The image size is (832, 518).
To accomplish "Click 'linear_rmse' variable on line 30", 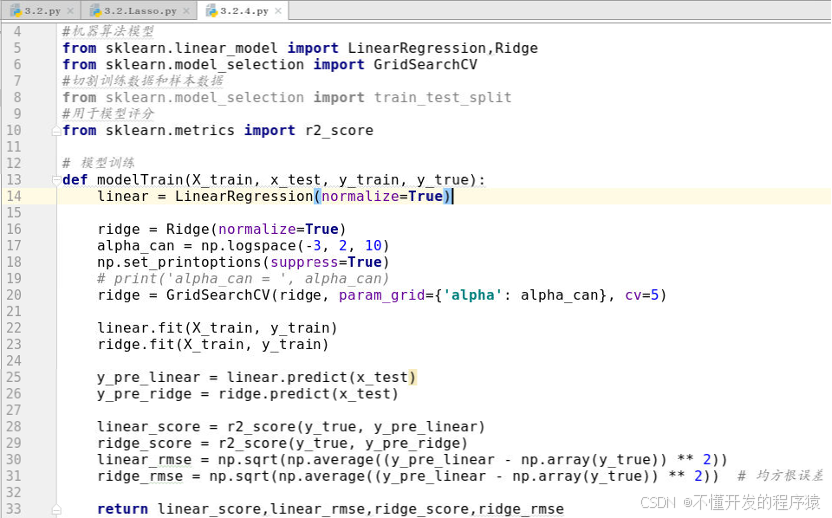I will coord(144,460).
